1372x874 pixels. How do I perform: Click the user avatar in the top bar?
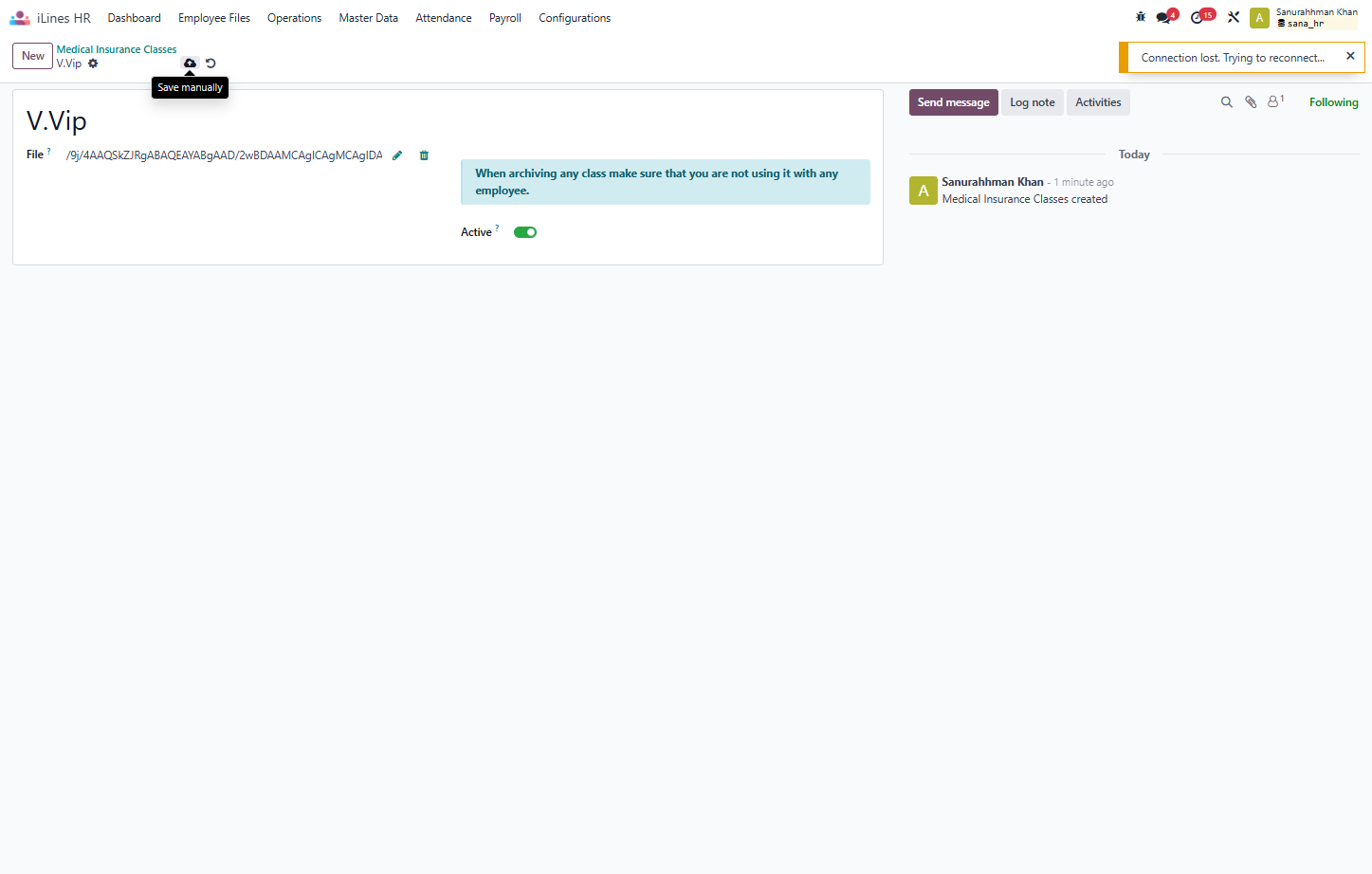pos(1259,18)
